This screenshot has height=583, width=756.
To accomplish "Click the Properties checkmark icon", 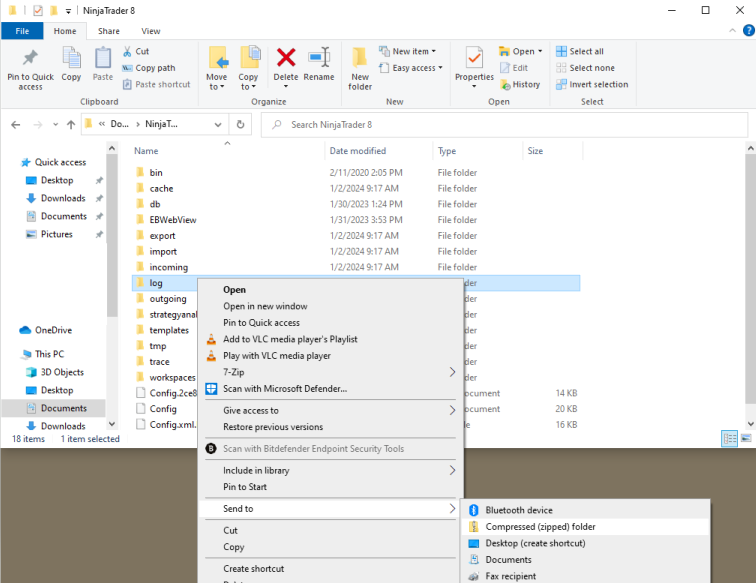I will (x=474, y=58).
